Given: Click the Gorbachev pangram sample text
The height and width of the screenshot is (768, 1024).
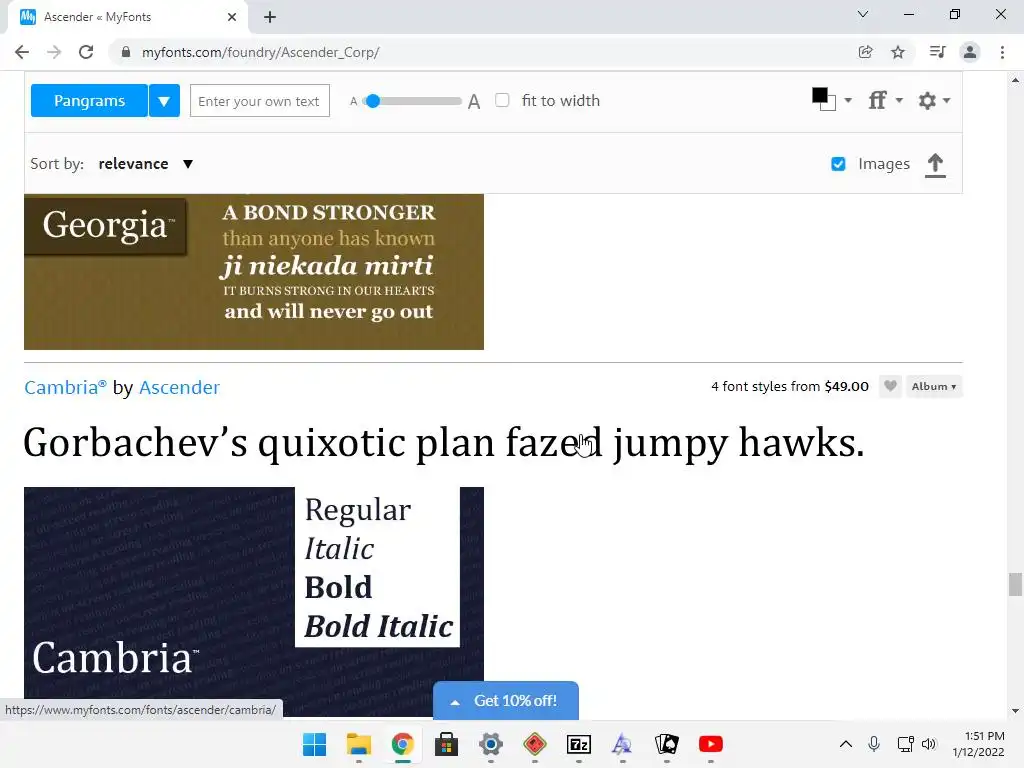Looking at the screenshot, I should click(x=444, y=443).
